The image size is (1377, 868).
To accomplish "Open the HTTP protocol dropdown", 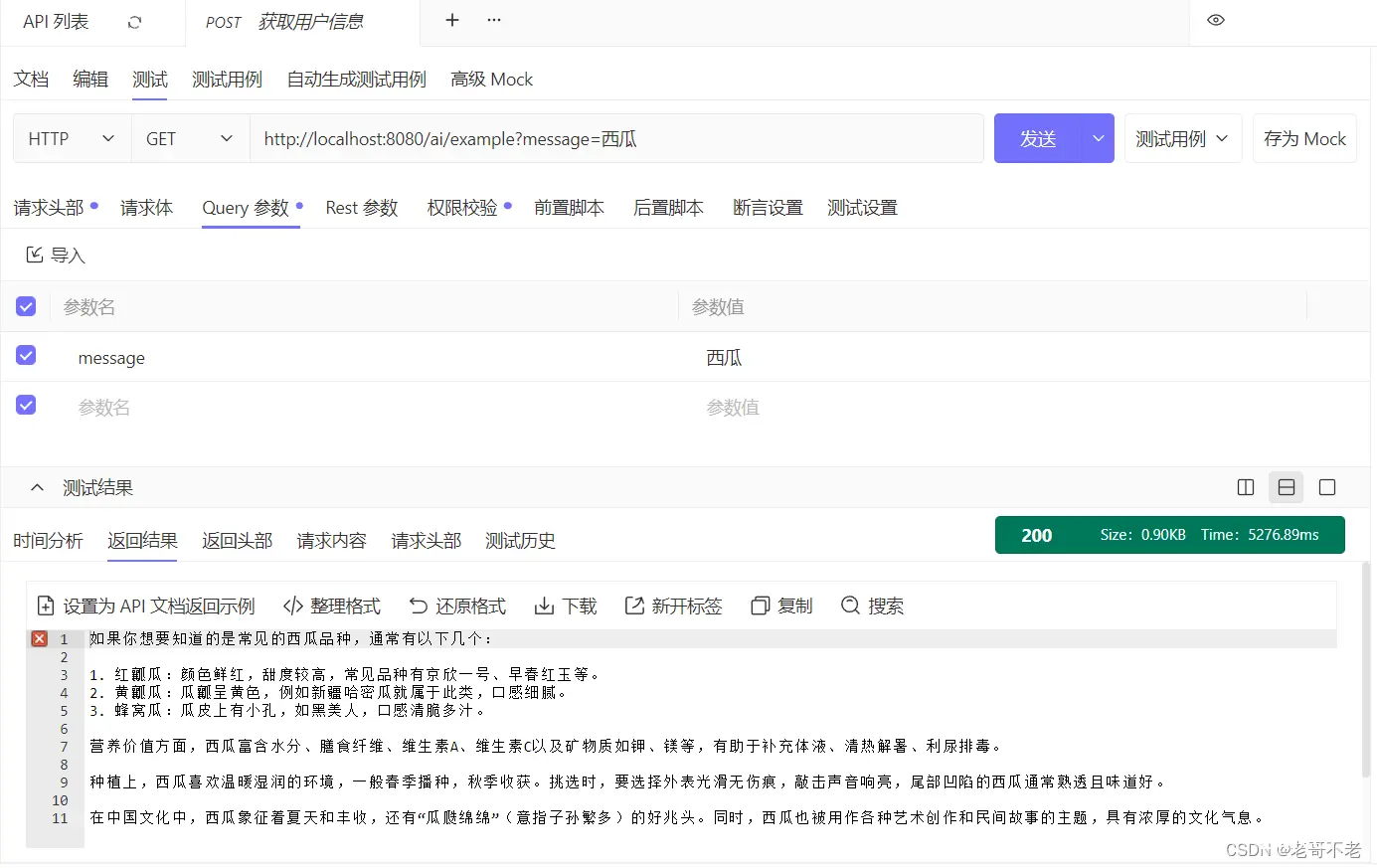I will (x=72, y=138).
